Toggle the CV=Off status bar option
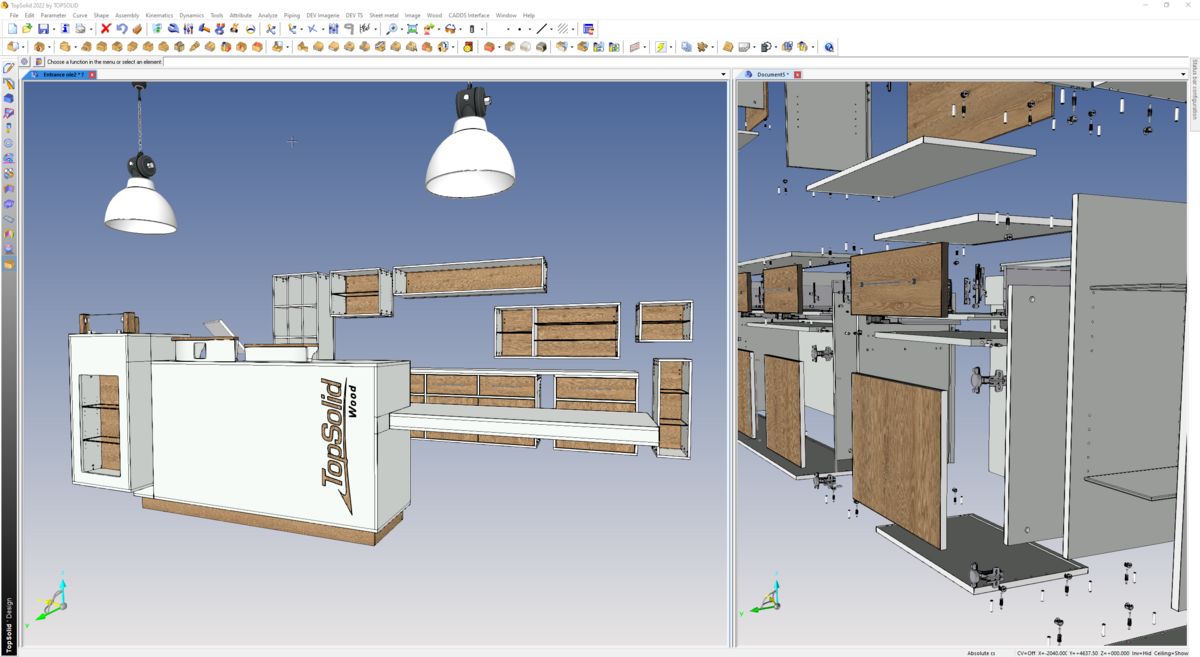 pos(1027,653)
